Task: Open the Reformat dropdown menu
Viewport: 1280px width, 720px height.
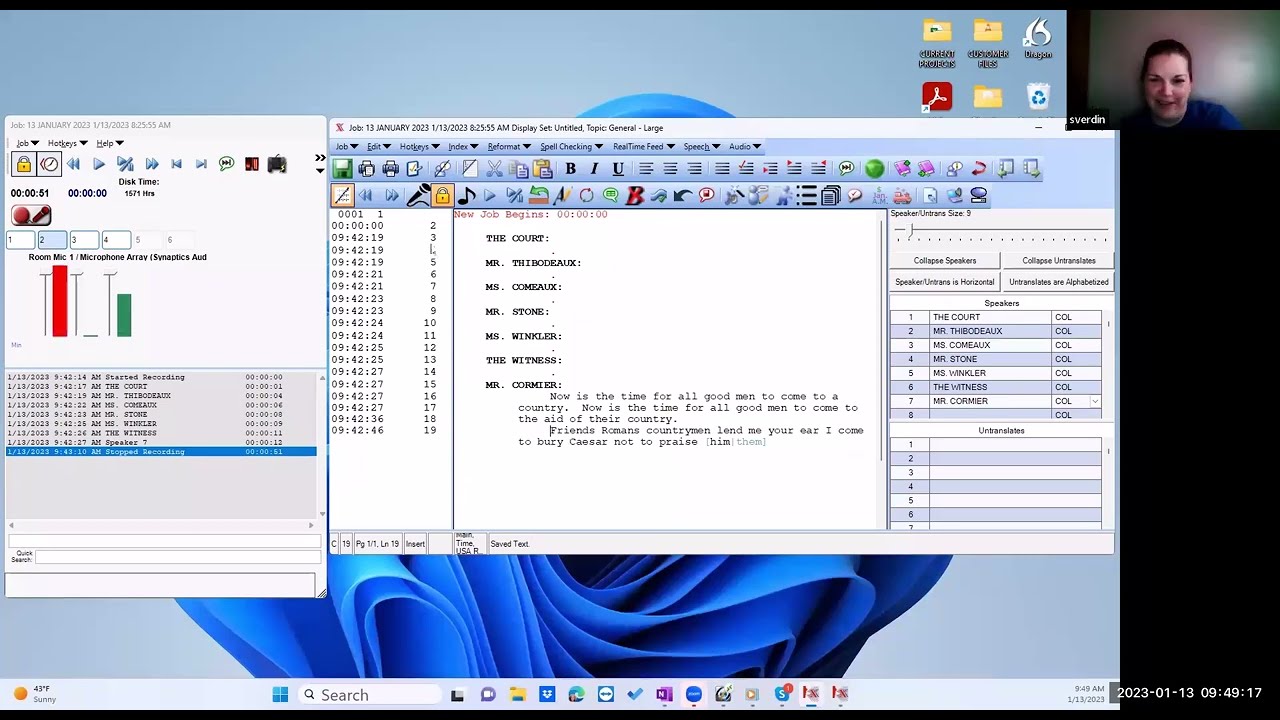Action: click(x=508, y=147)
